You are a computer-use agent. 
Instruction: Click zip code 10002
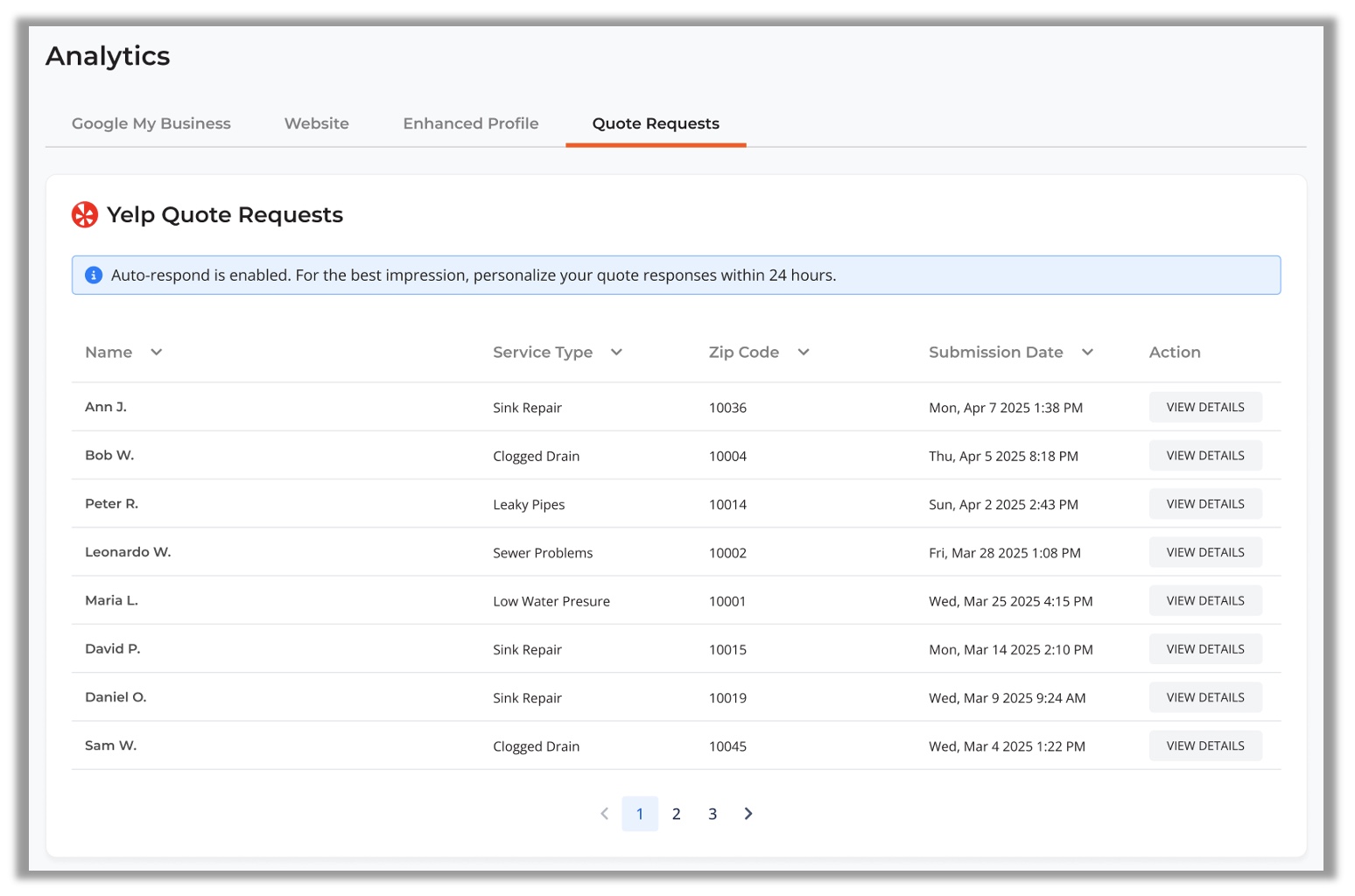point(727,553)
